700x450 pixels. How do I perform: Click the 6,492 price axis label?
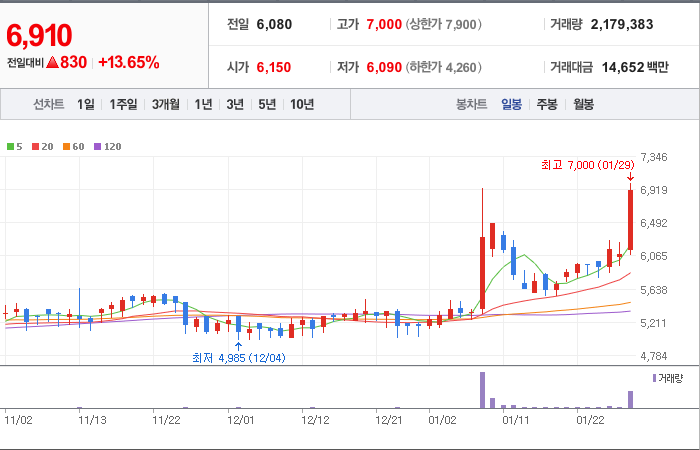[x=654, y=223]
